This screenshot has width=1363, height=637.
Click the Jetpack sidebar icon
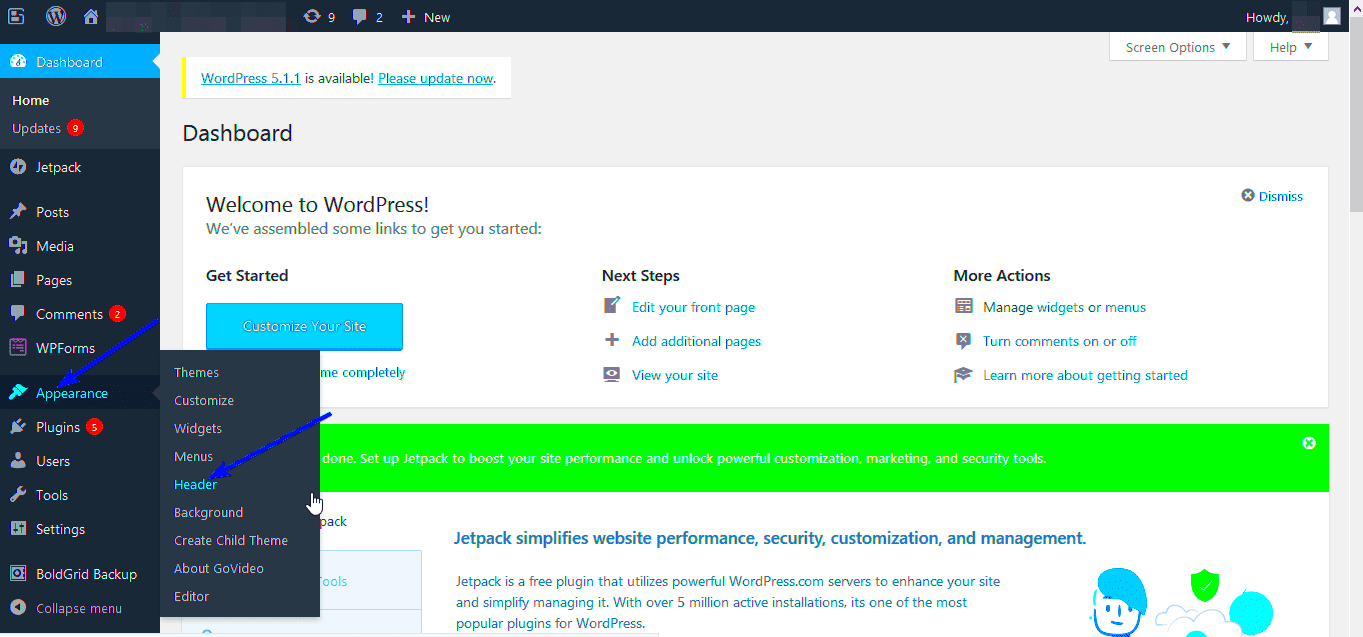pos(18,167)
